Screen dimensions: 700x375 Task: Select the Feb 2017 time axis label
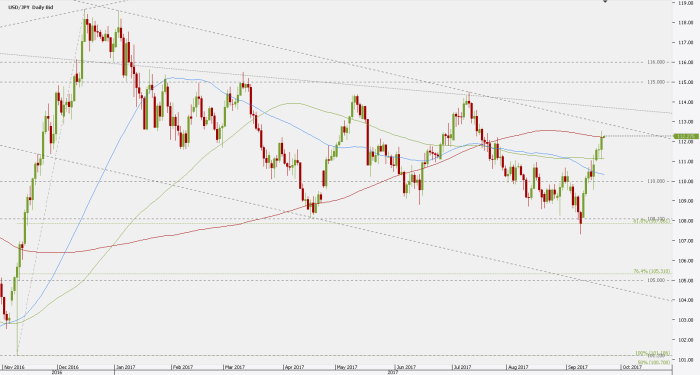pos(183,367)
